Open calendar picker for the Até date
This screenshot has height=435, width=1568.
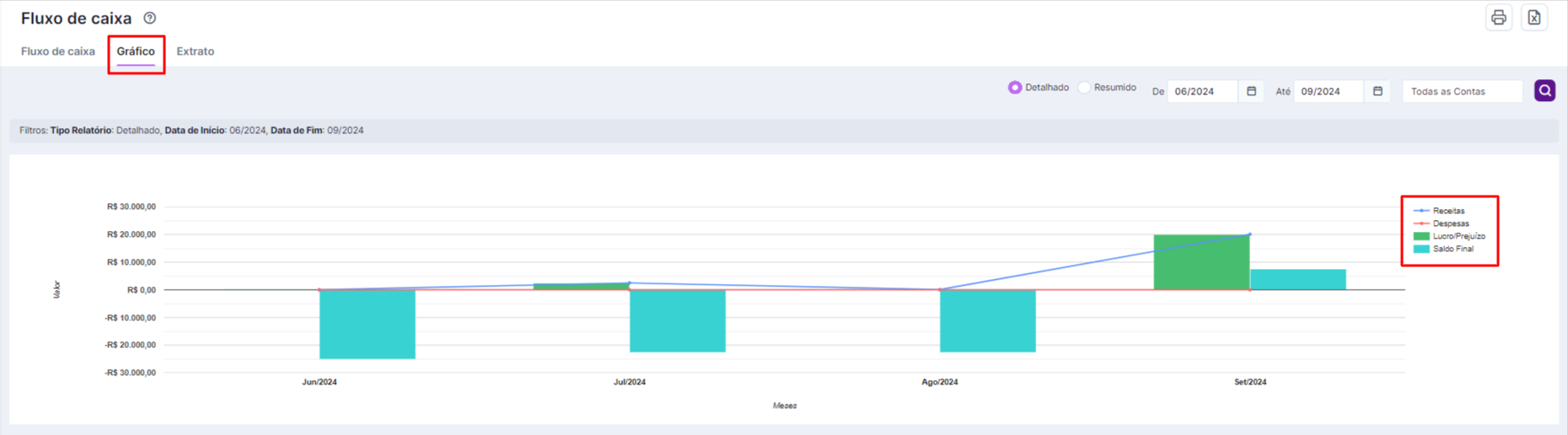(x=1377, y=91)
